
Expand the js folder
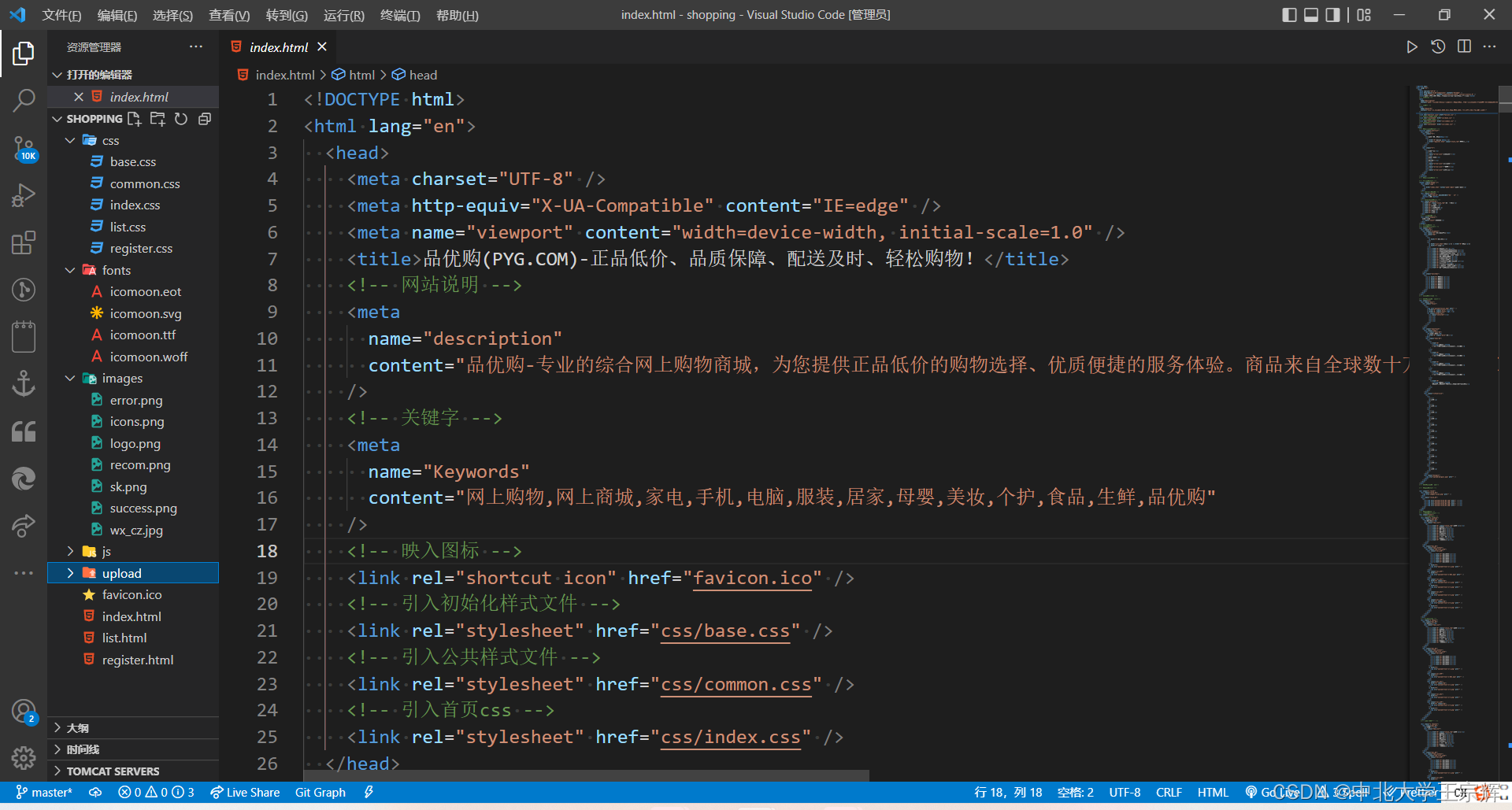[x=70, y=552]
